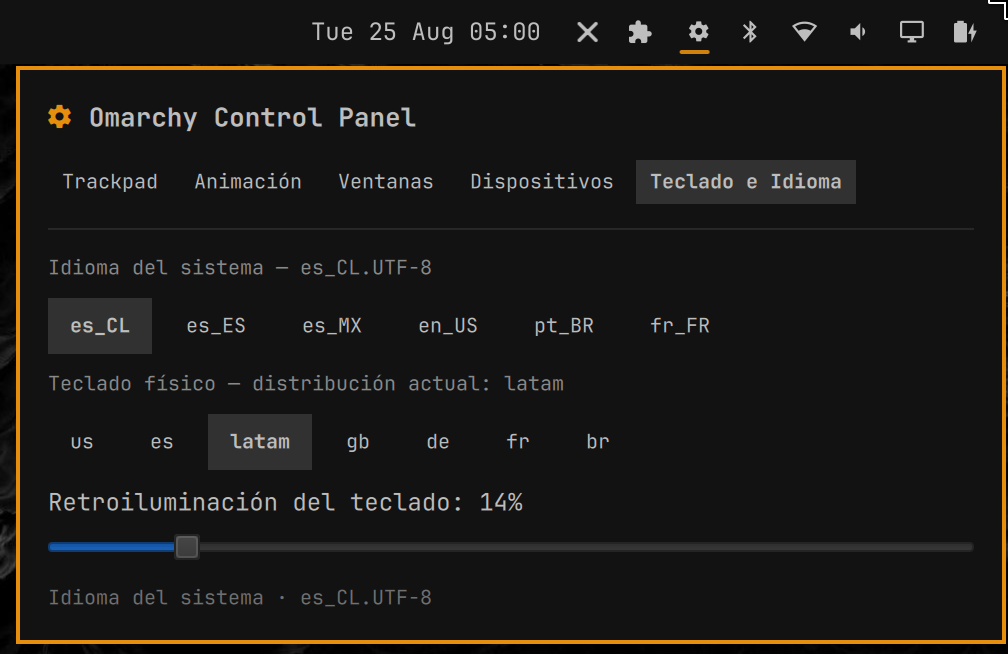
Task: Click the X icon in top bar
Action: [587, 32]
